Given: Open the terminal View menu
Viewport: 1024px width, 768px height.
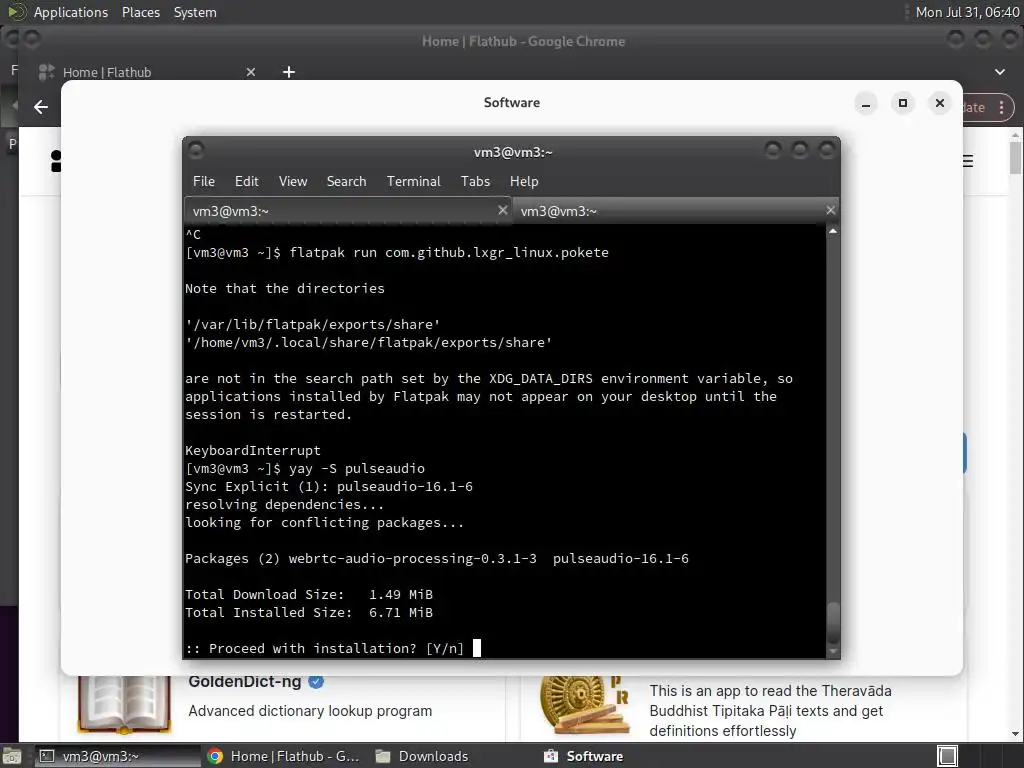Looking at the screenshot, I should pyautogui.click(x=293, y=182).
